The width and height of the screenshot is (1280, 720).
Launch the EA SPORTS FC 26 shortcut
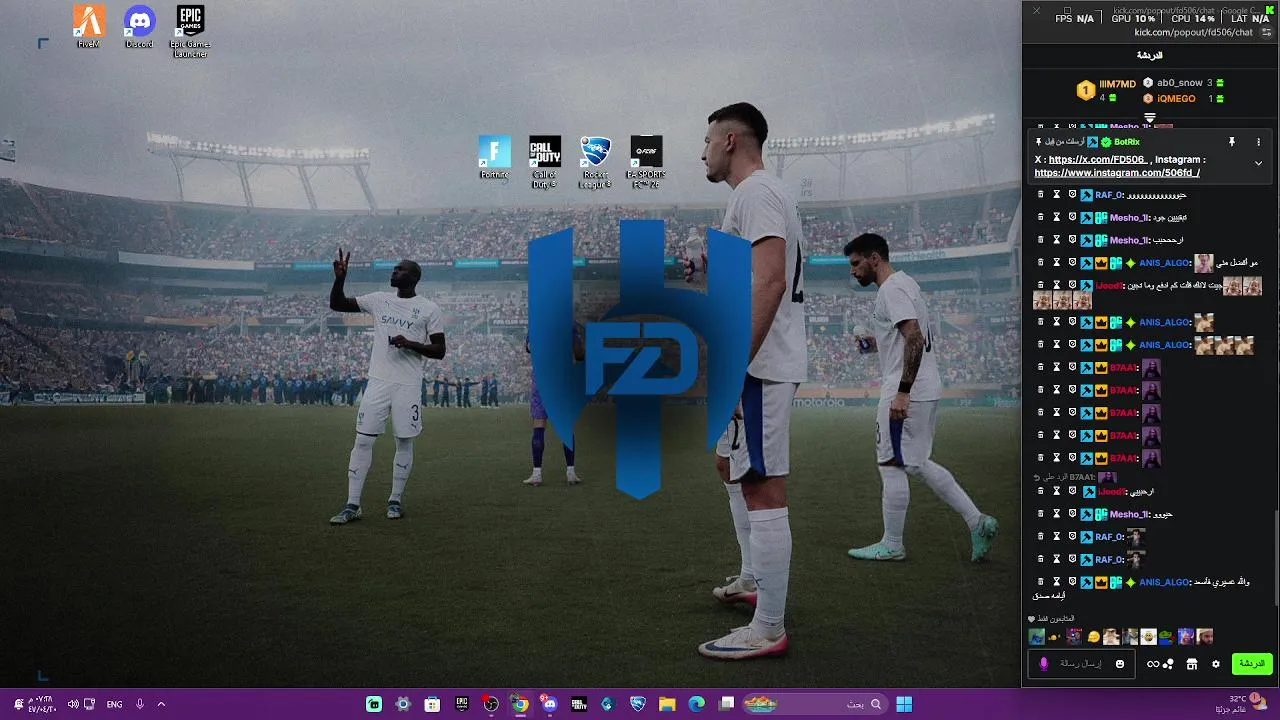point(646,162)
